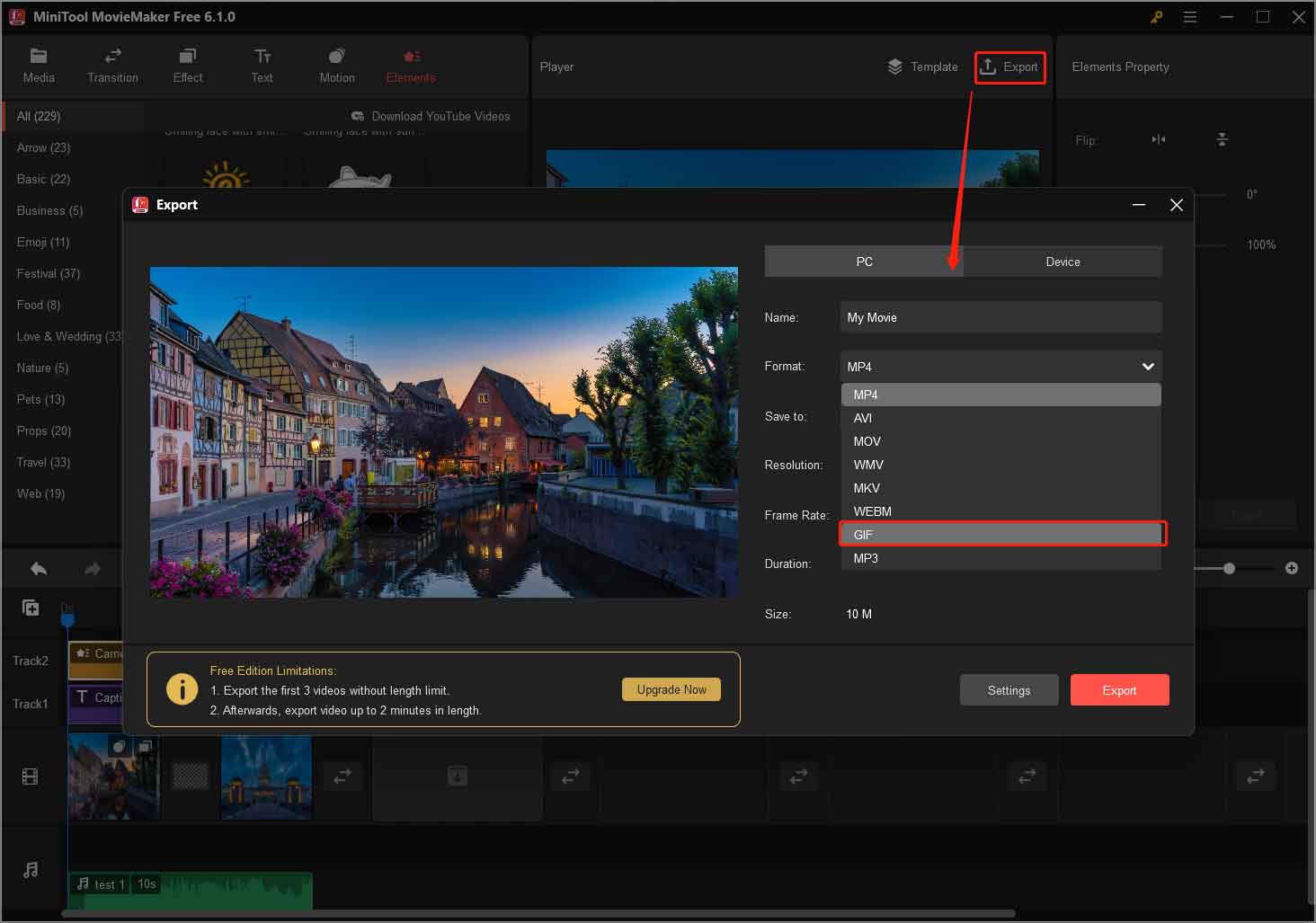Select Basic (22) category
This screenshot has height=923, width=1316.
point(43,179)
